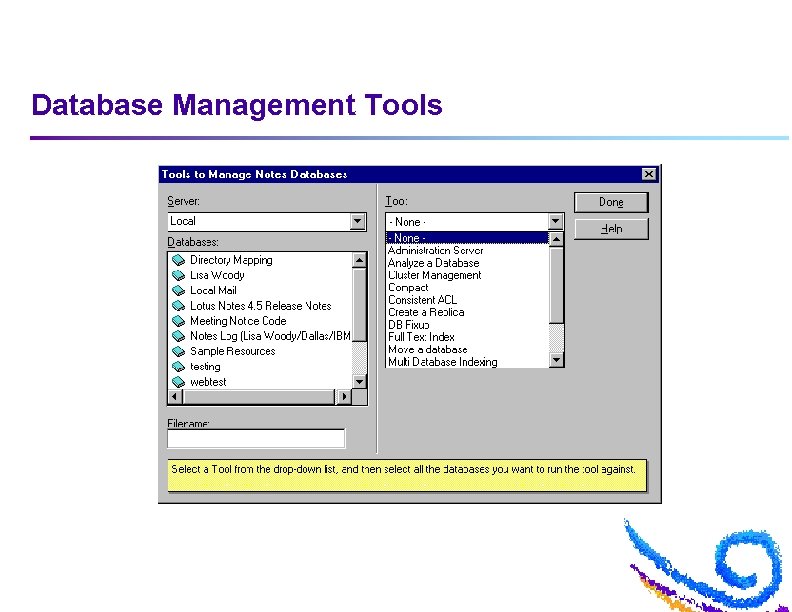The image size is (792, 612).
Task: Click Databases list scroll right arrow
Action: tap(343, 396)
